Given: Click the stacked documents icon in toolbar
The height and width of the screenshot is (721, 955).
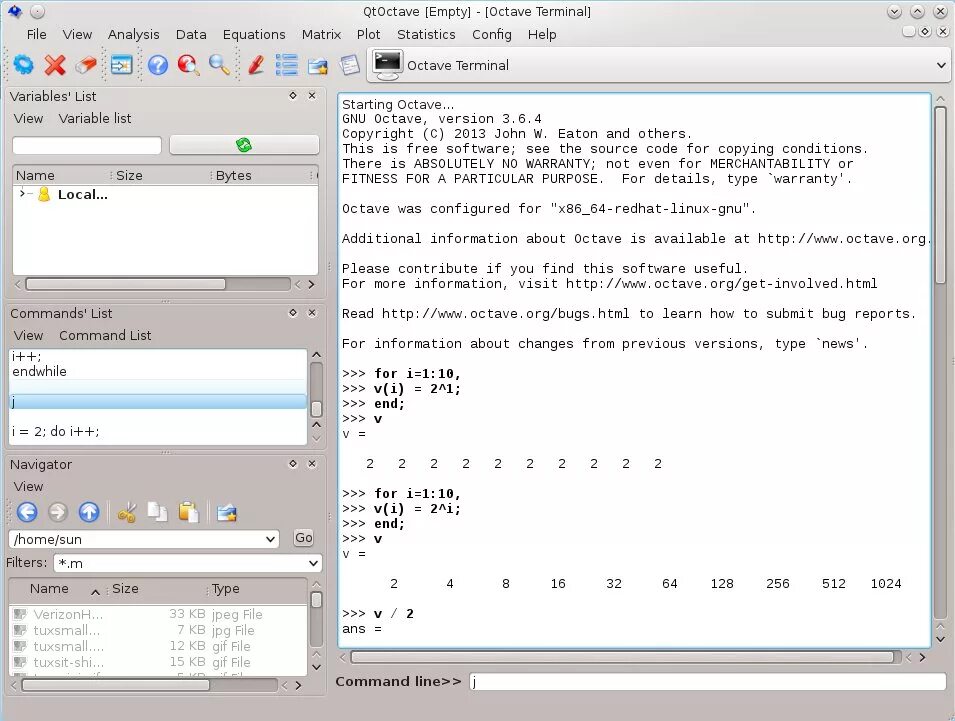Looking at the screenshot, I should [x=350, y=65].
